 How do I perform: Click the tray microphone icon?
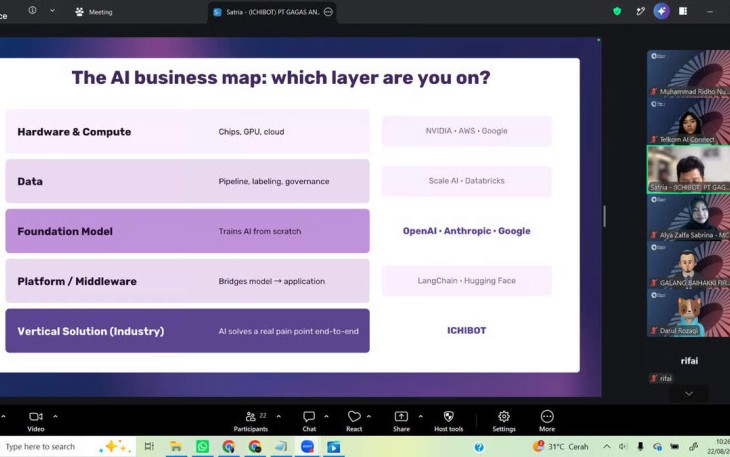(640, 447)
